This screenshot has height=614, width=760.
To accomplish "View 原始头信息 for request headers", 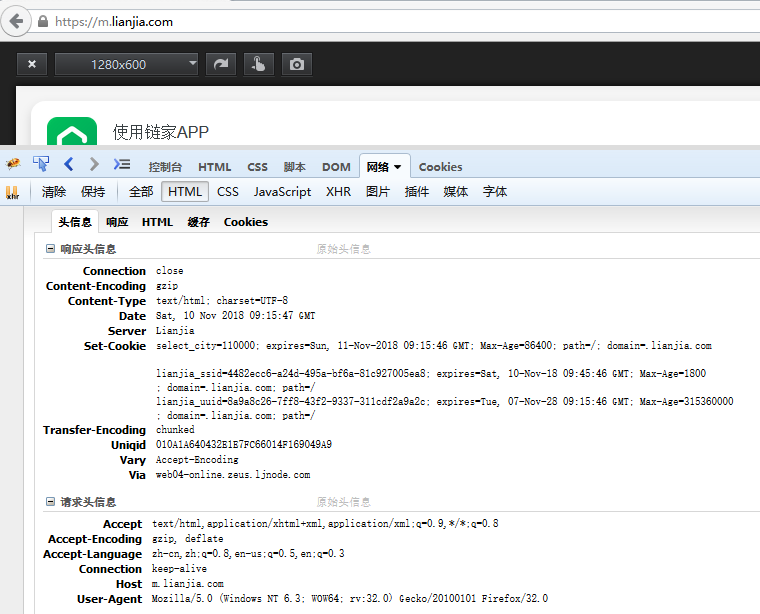I will pos(344,502).
